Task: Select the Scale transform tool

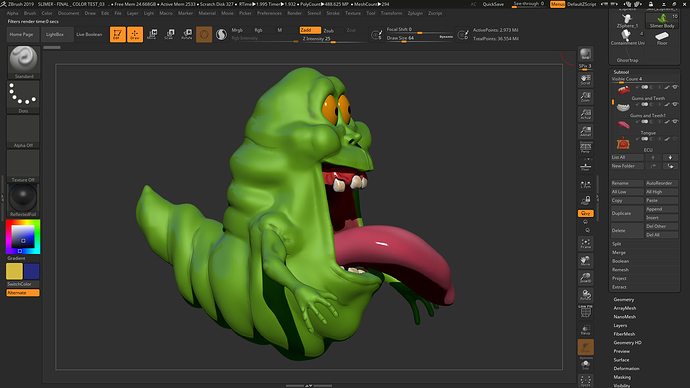Action: point(169,34)
